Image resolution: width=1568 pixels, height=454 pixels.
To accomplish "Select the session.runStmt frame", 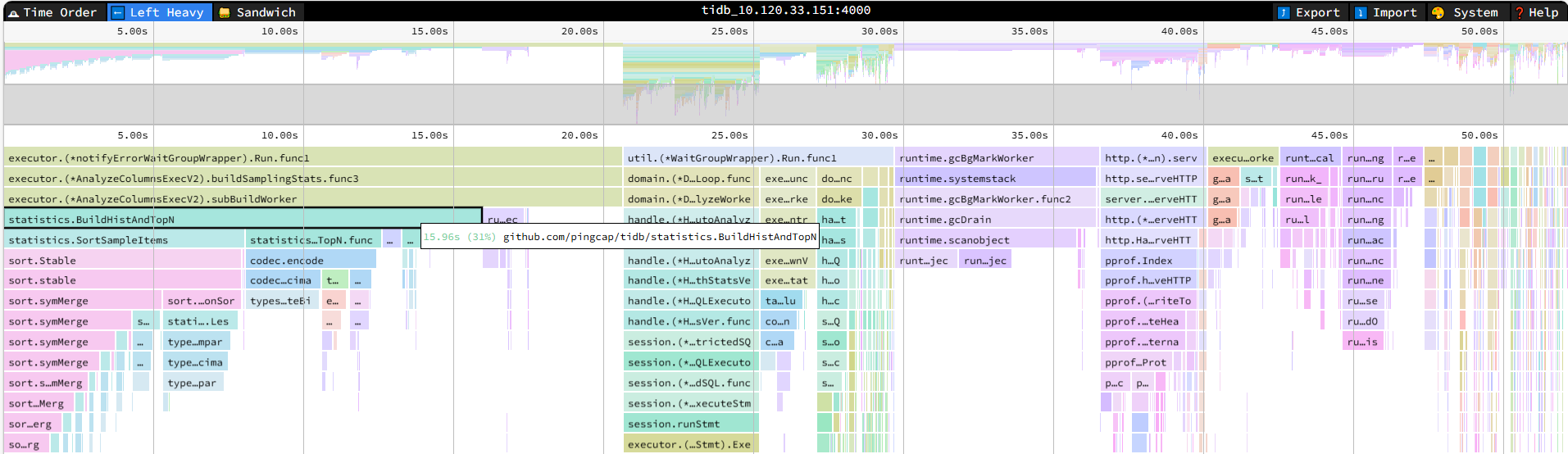I will point(690,424).
